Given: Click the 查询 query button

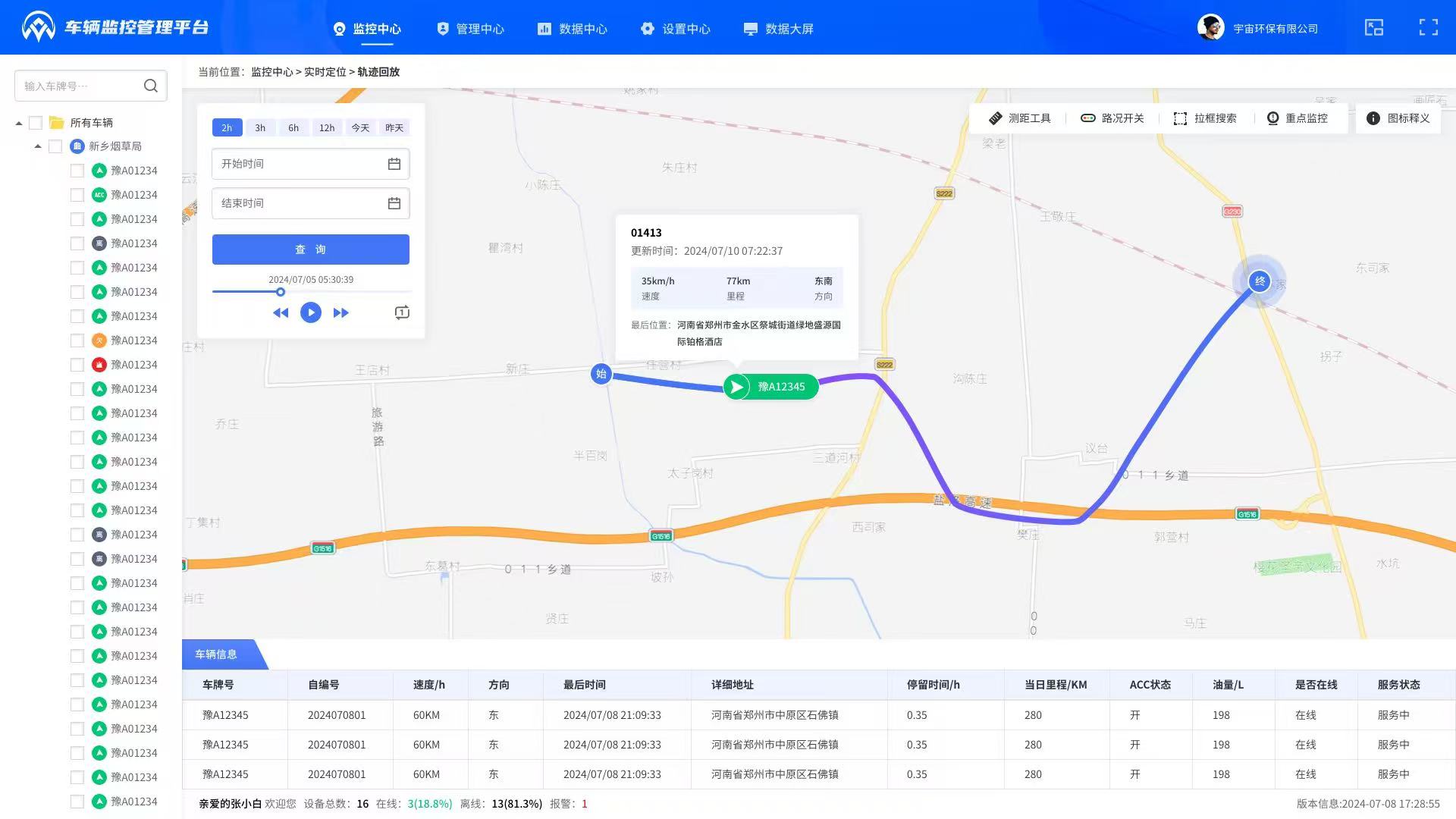Looking at the screenshot, I should tap(310, 249).
